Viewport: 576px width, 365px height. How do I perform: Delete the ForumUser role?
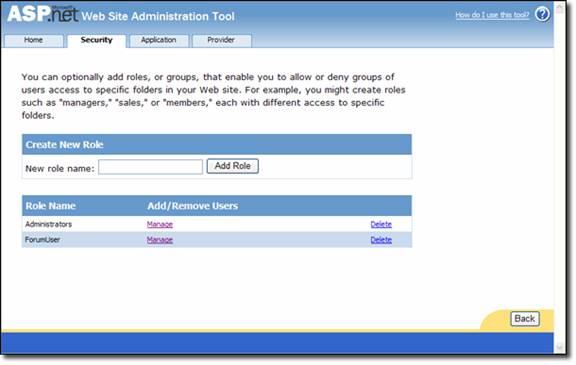(381, 240)
